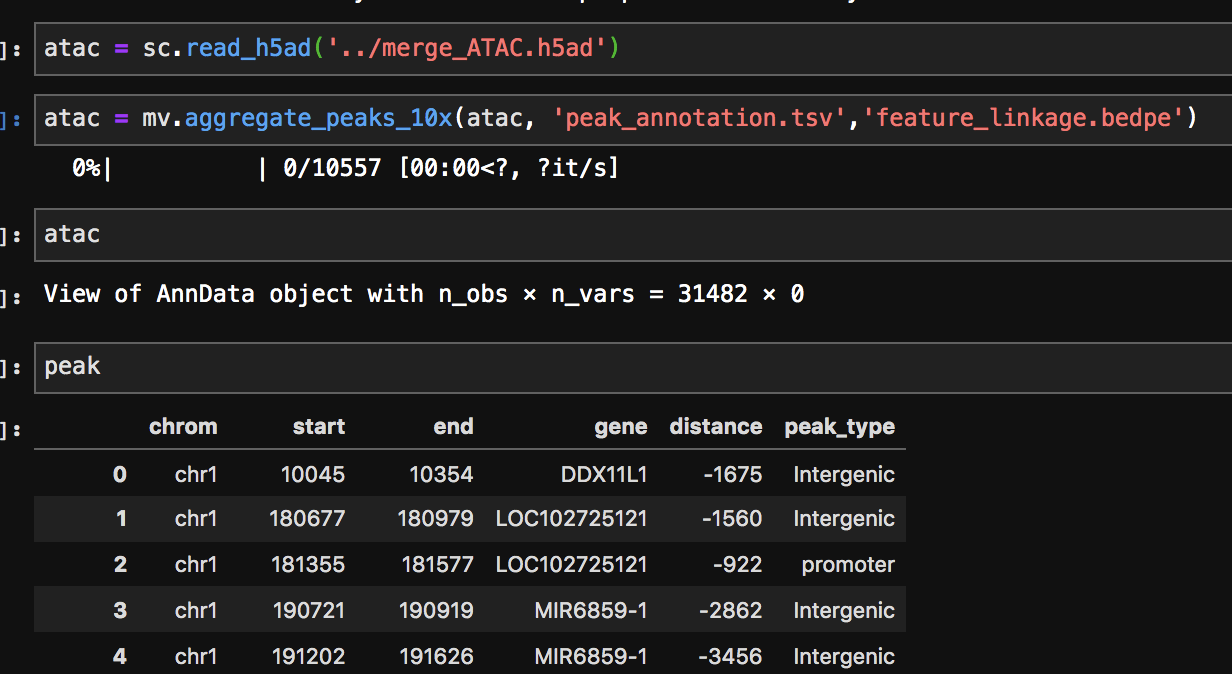This screenshot has width=1232, height=674.
Task: Select start value '180677'
Action: click(x=307, y=519)
